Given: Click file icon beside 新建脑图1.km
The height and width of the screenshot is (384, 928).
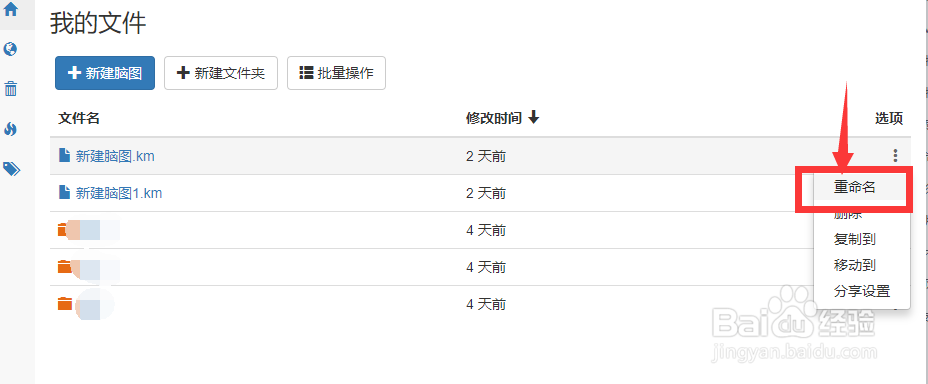Looking at the screenshot, I should 65,192.
